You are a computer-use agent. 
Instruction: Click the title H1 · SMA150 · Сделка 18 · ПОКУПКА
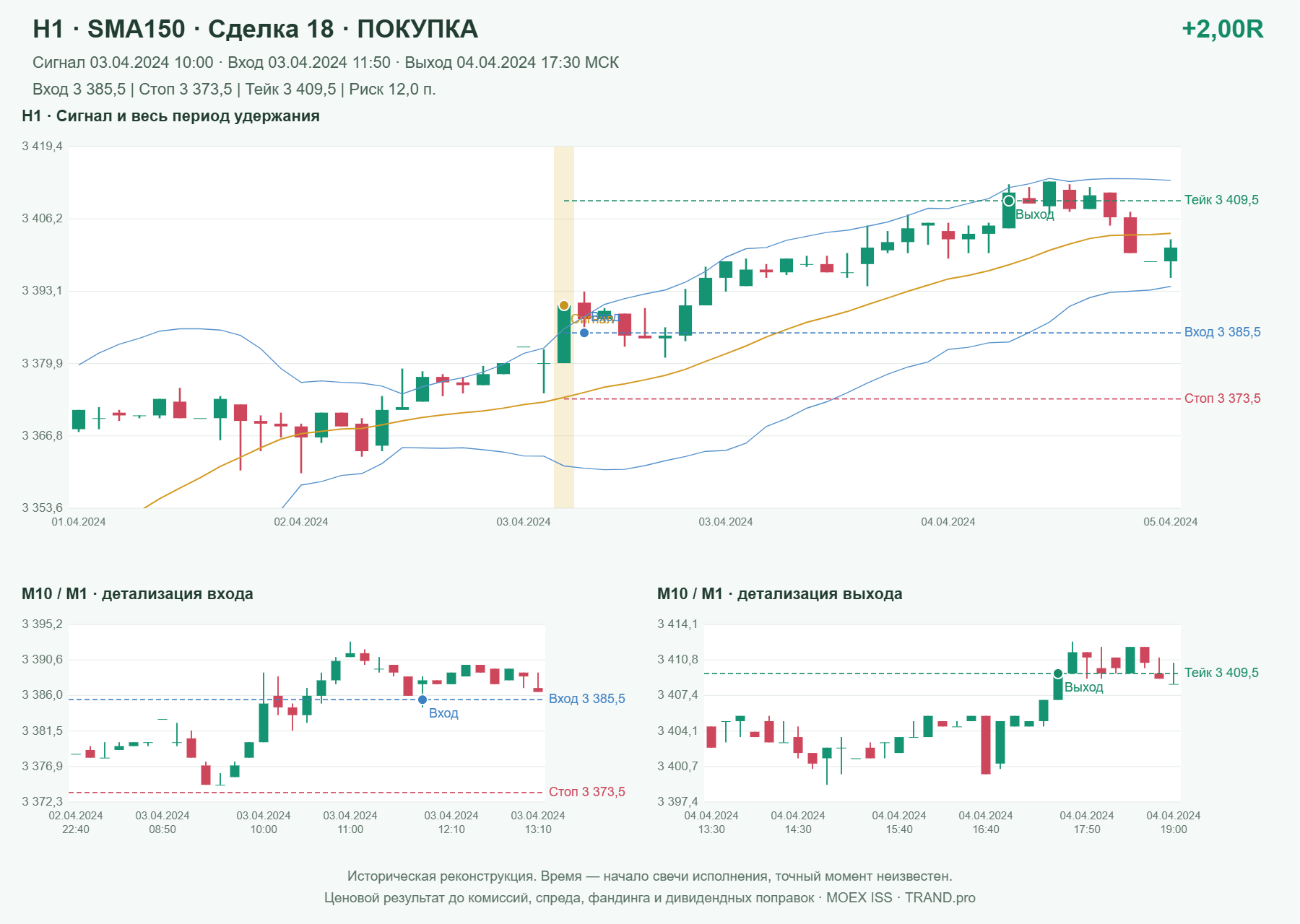(x=256, y=29)
